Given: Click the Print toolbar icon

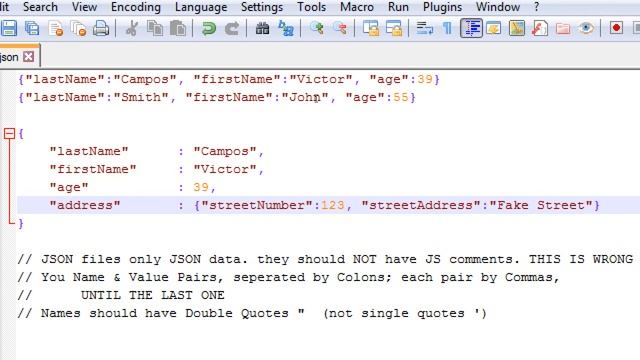Looking at the screenshot, I should click(x=101, y=28).
